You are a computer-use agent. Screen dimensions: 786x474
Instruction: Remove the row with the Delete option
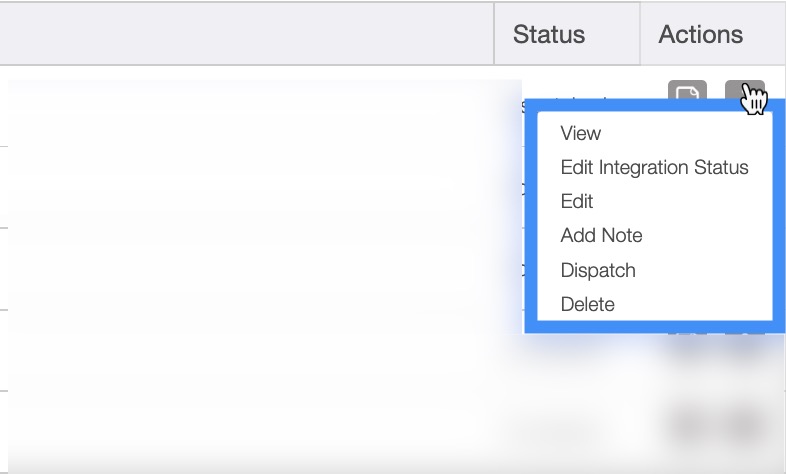point(587,304)
